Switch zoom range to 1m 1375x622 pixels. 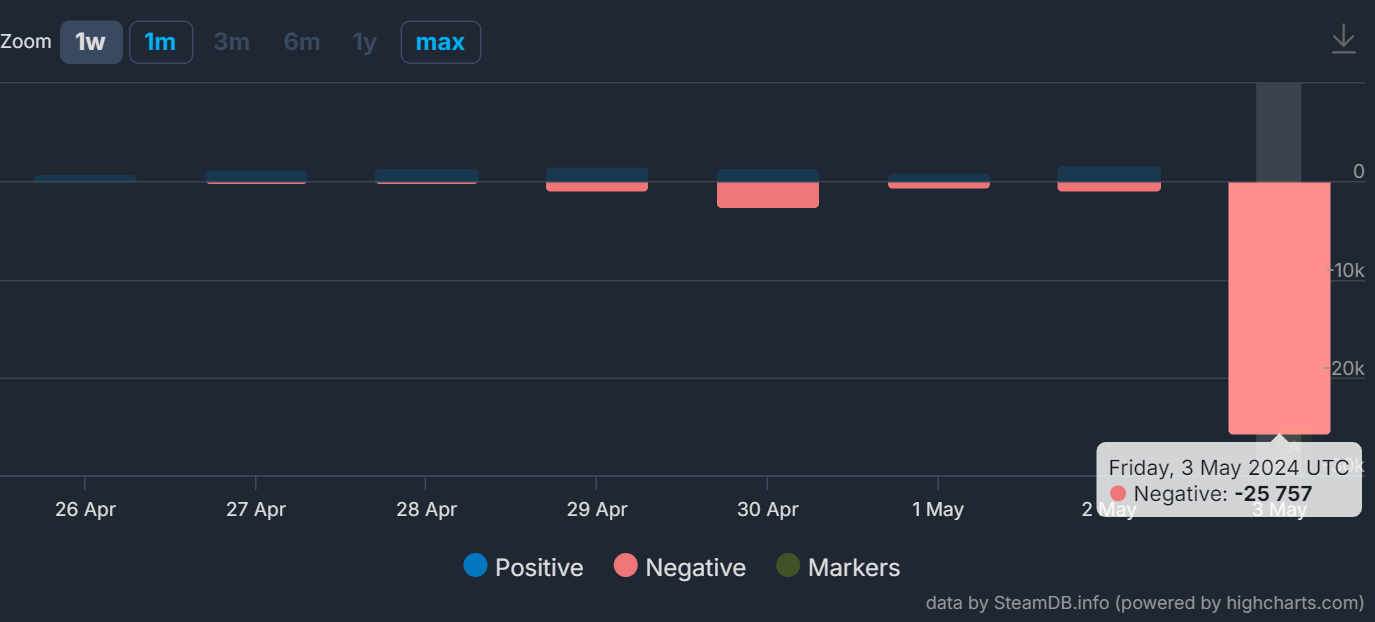point(160,42)
